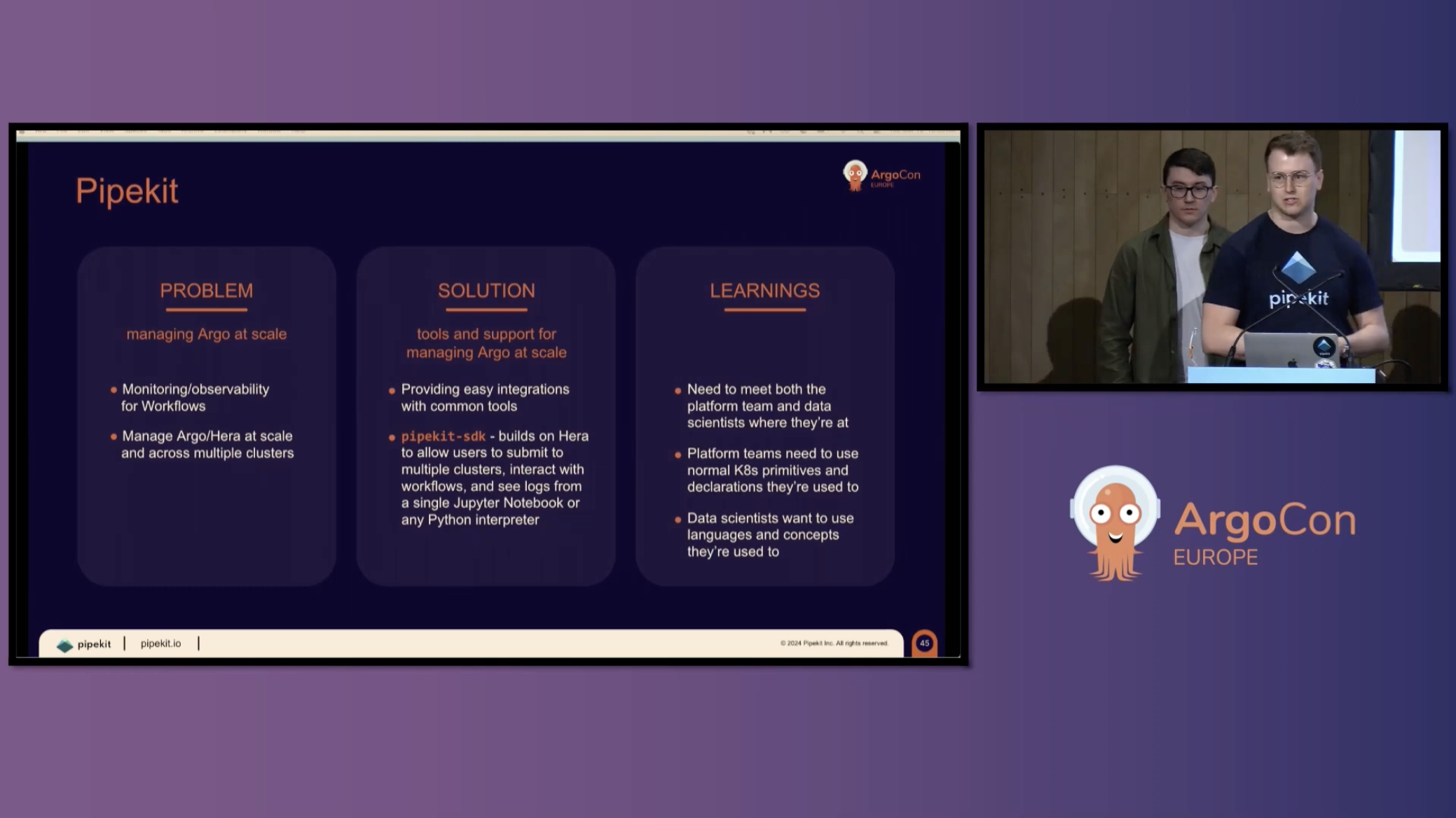
Task: Open the Extensions menu
Action: point(231,131)
